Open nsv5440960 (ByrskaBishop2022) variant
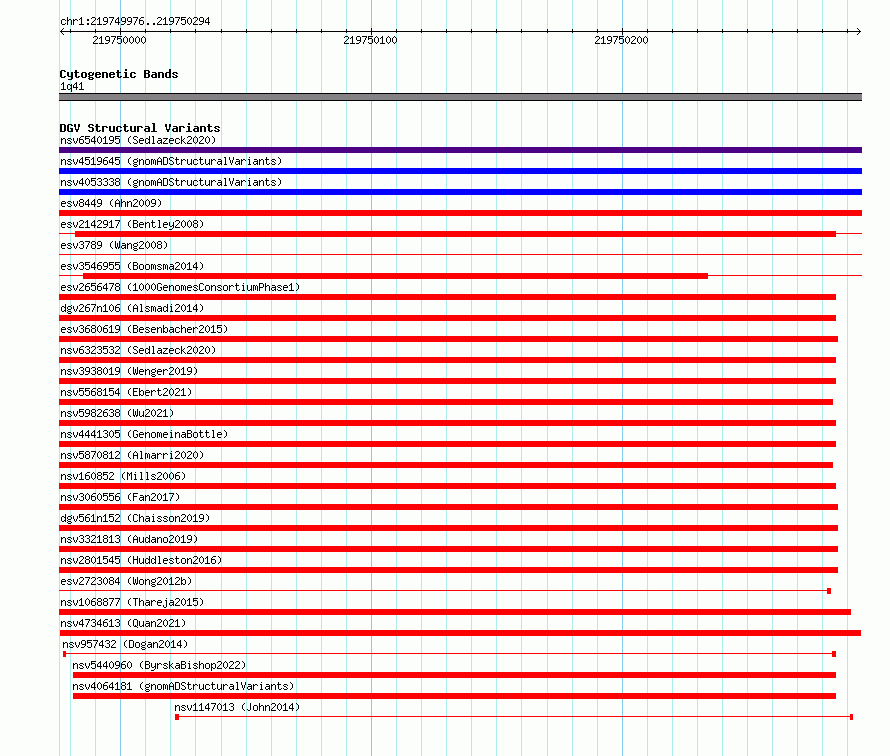 click(159, 665)
